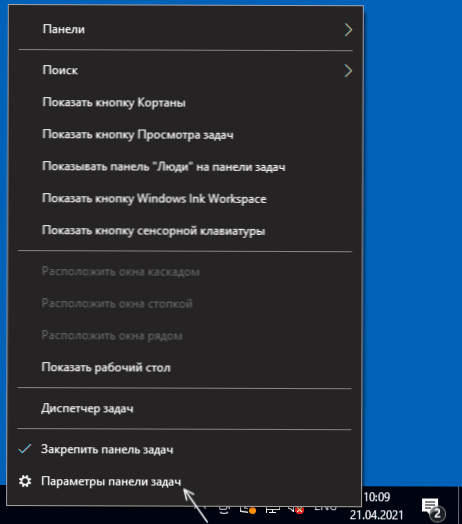Click the show desktop strip at taskbar edge

460,505
